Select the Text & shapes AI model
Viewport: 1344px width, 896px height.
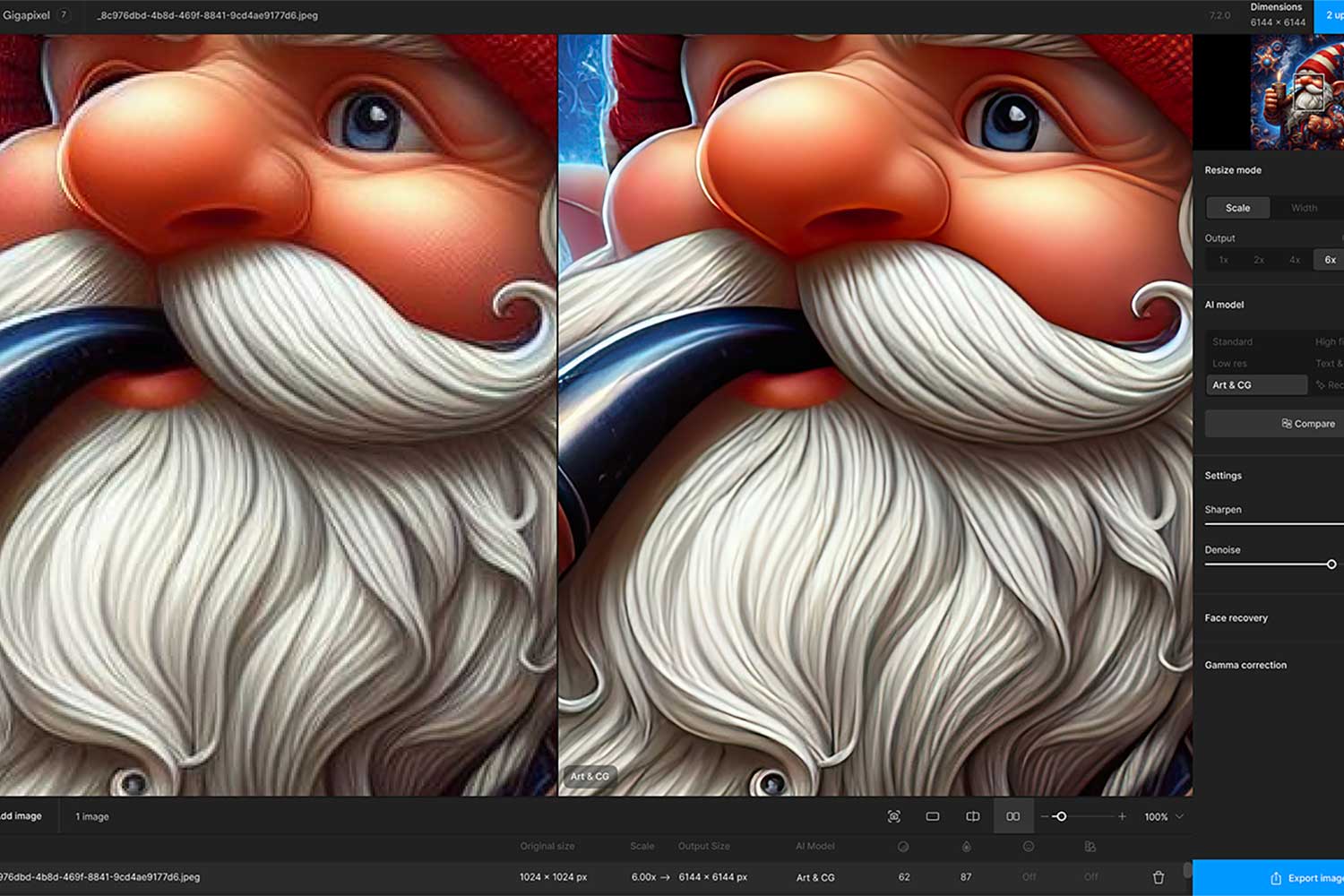pos(1328,363)
